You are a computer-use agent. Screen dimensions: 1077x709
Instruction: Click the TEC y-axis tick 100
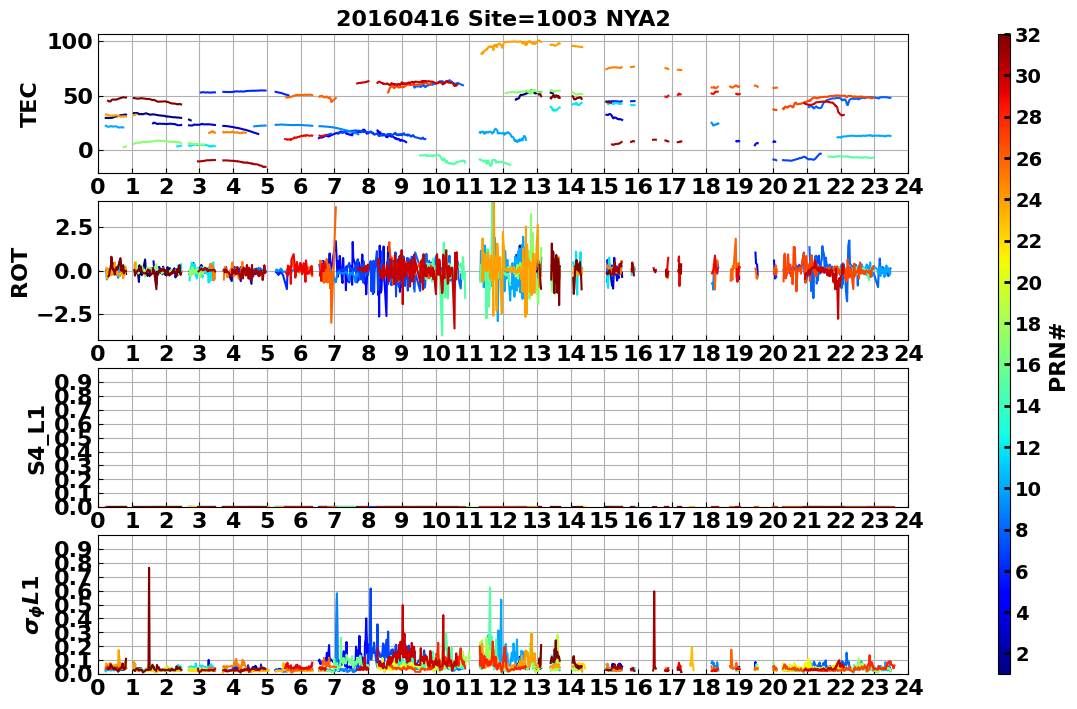click(69, 42)
